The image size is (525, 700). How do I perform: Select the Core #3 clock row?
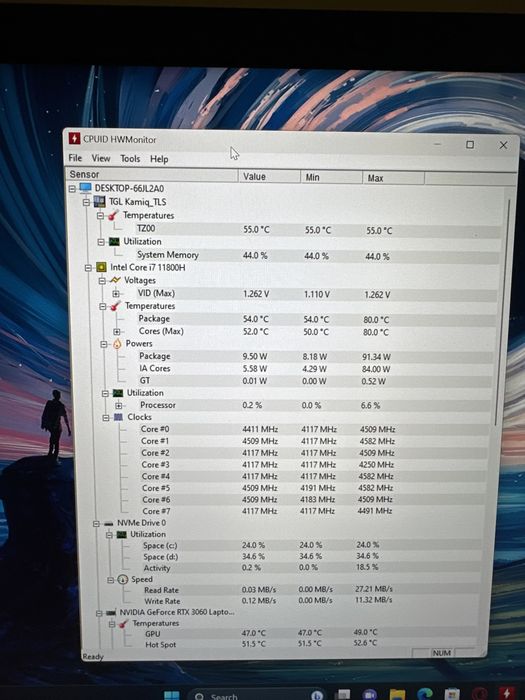click(x=313, y=464)
